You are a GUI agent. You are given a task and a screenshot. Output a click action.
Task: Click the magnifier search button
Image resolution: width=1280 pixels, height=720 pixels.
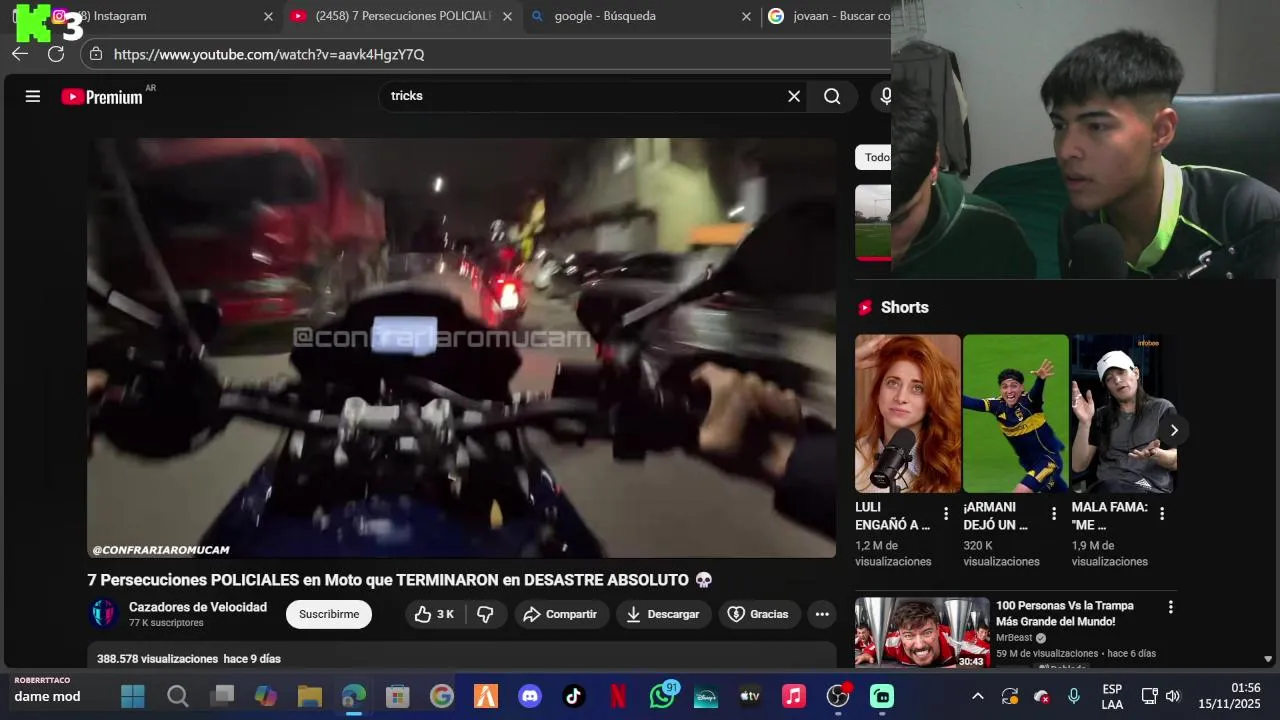click(x=832, y=96)
